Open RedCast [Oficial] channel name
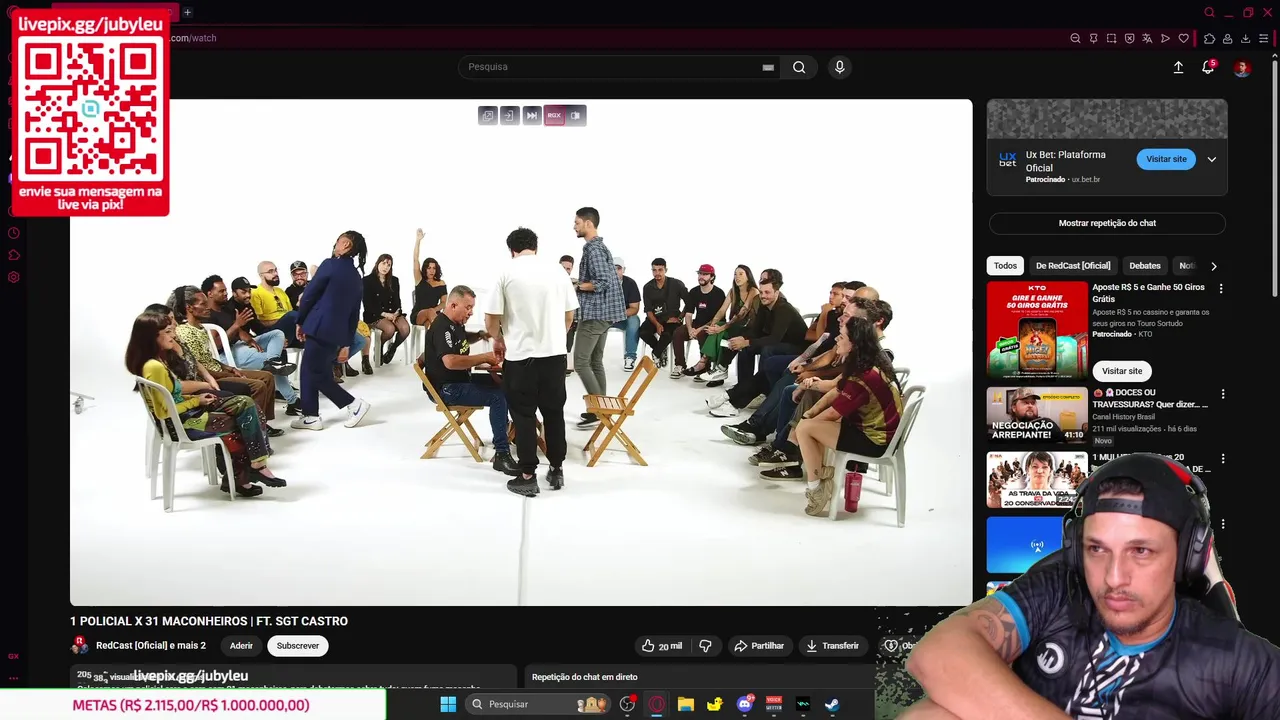This screenshot has height=720, width=1280. (x=151, y=646)
